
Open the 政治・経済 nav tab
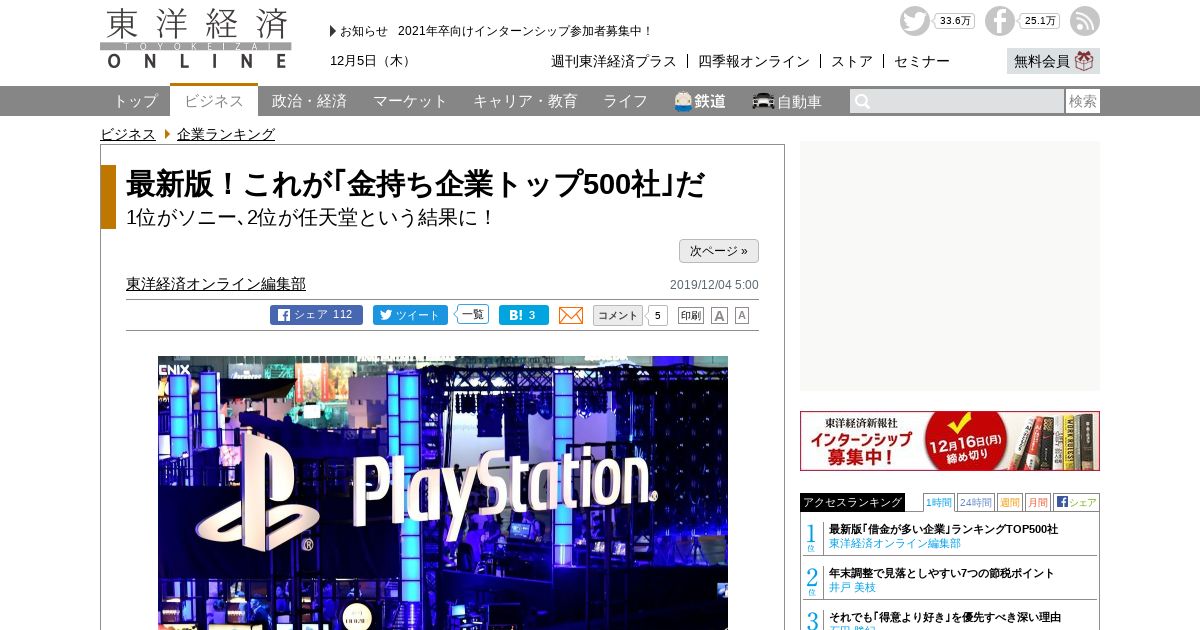pyautogui.click(x=309, y=101)
